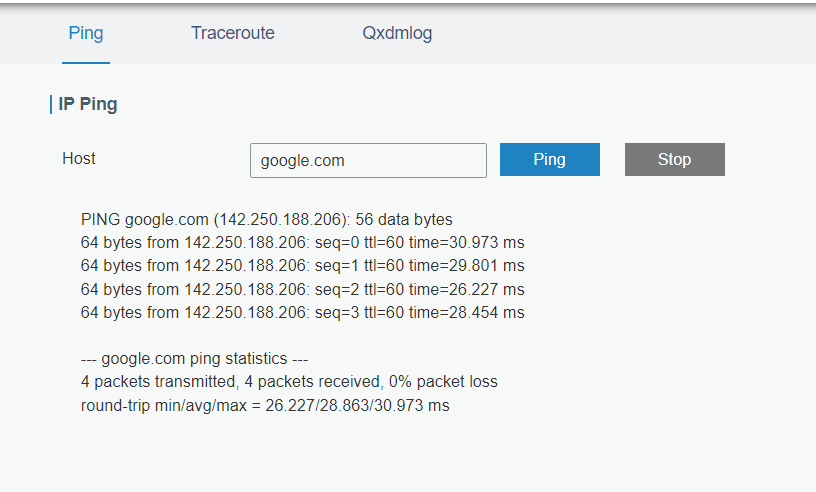Click the 4 packets transmitted text
This screenshot has height=492, width=816.
(160, 382)
